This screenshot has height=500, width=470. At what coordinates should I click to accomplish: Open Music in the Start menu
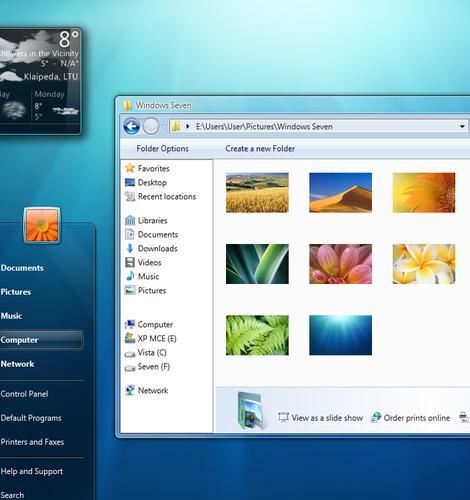(11, 316)
